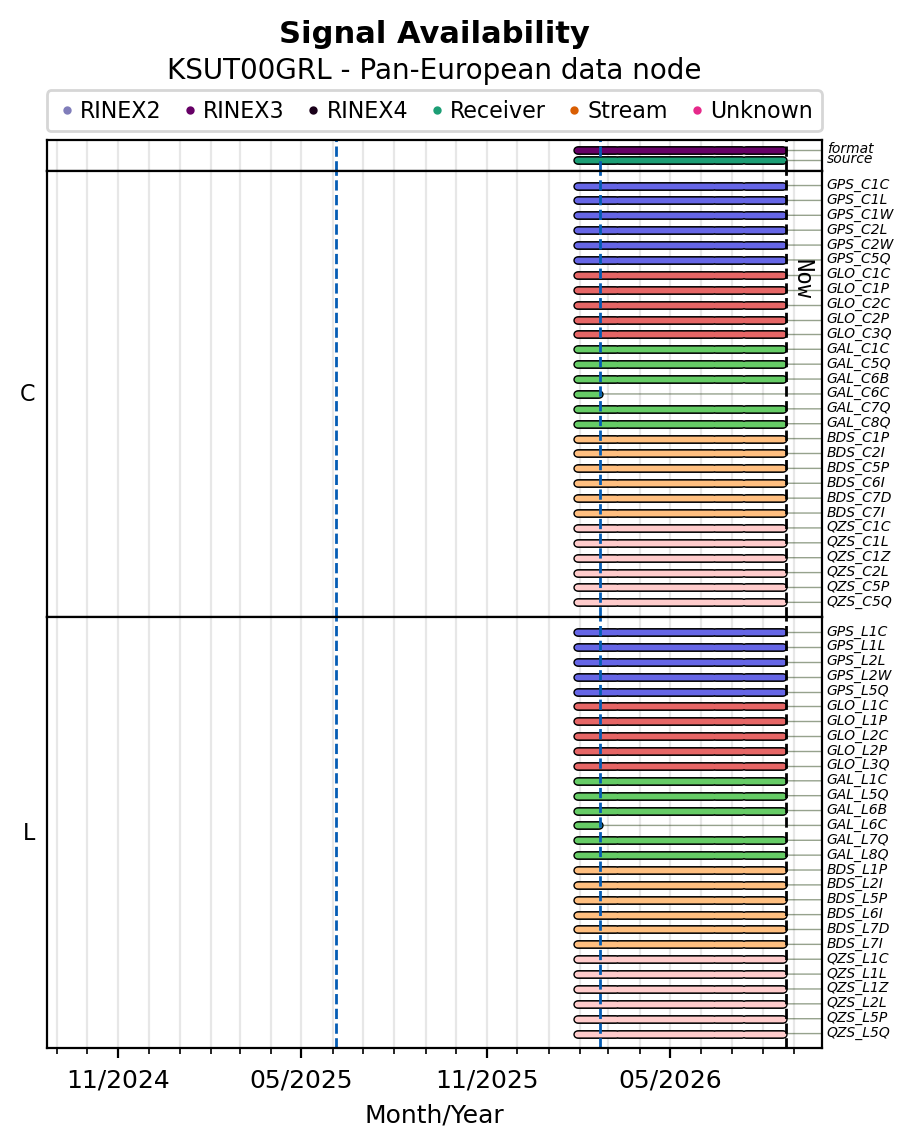Click the Now marker label

click(806, 279)
